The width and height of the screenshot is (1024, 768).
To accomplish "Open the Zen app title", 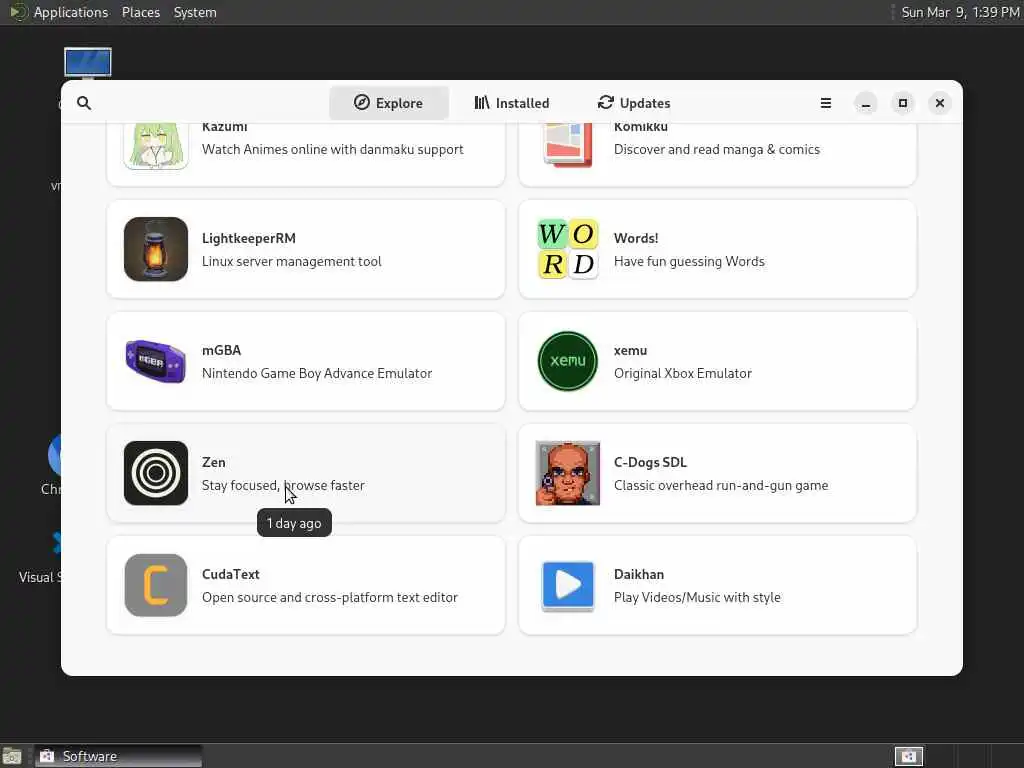I will pos(214,462).
